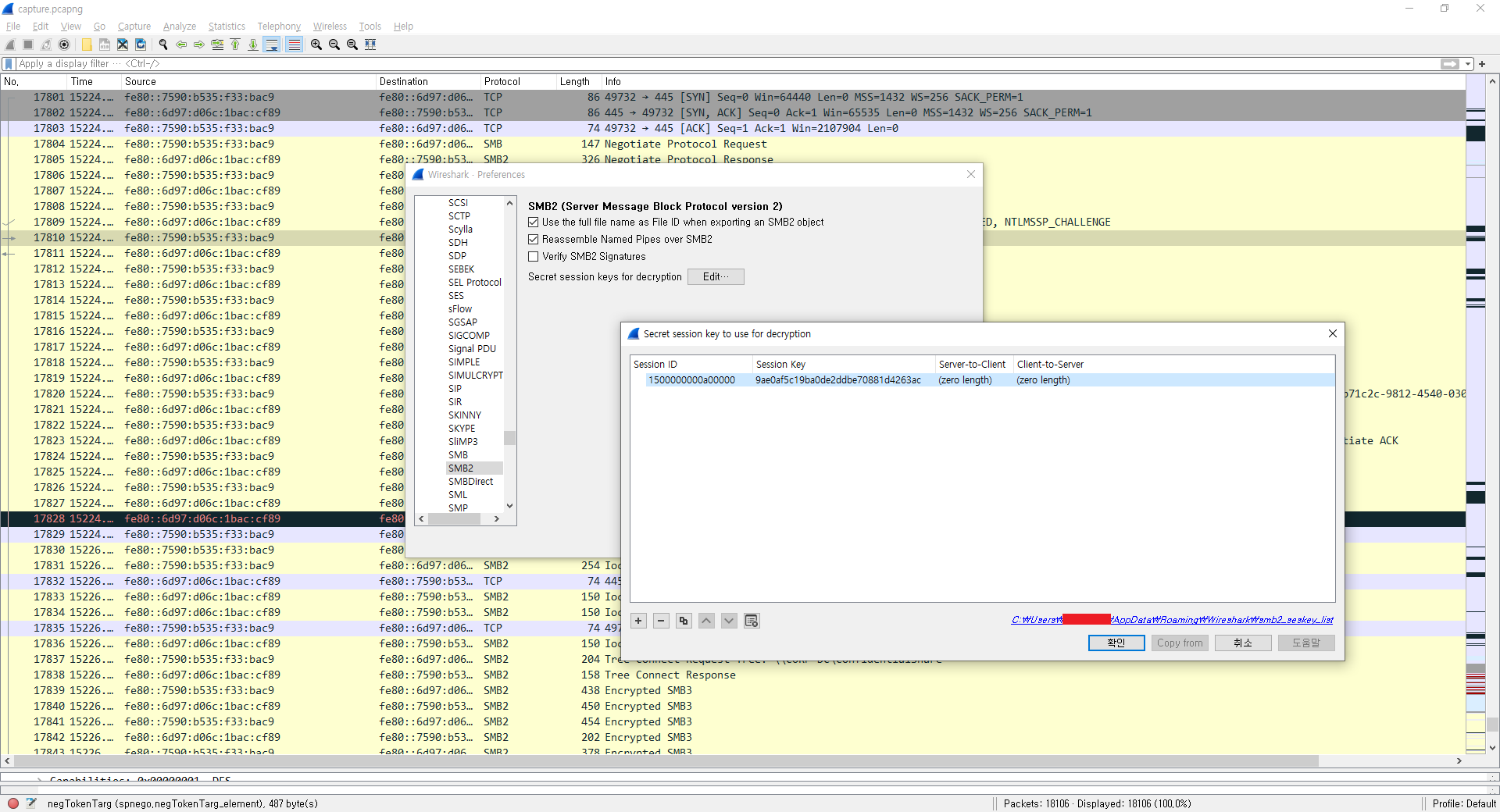Screen dimensions: 1500x812
Task: Toggle auto-scroll during live capture
Action: (x=272, y=45)
